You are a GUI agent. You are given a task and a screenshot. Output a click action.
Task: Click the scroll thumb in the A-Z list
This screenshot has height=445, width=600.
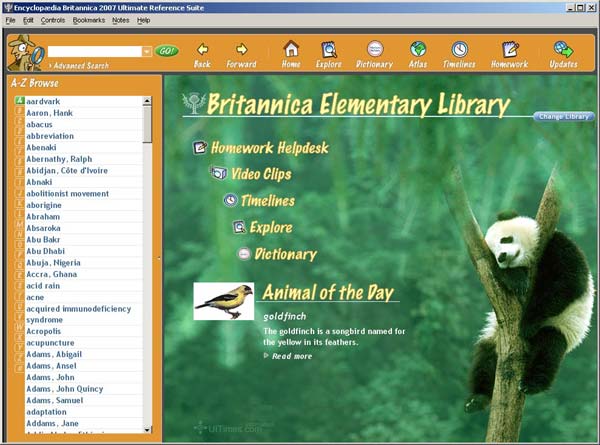click(147, 124)
